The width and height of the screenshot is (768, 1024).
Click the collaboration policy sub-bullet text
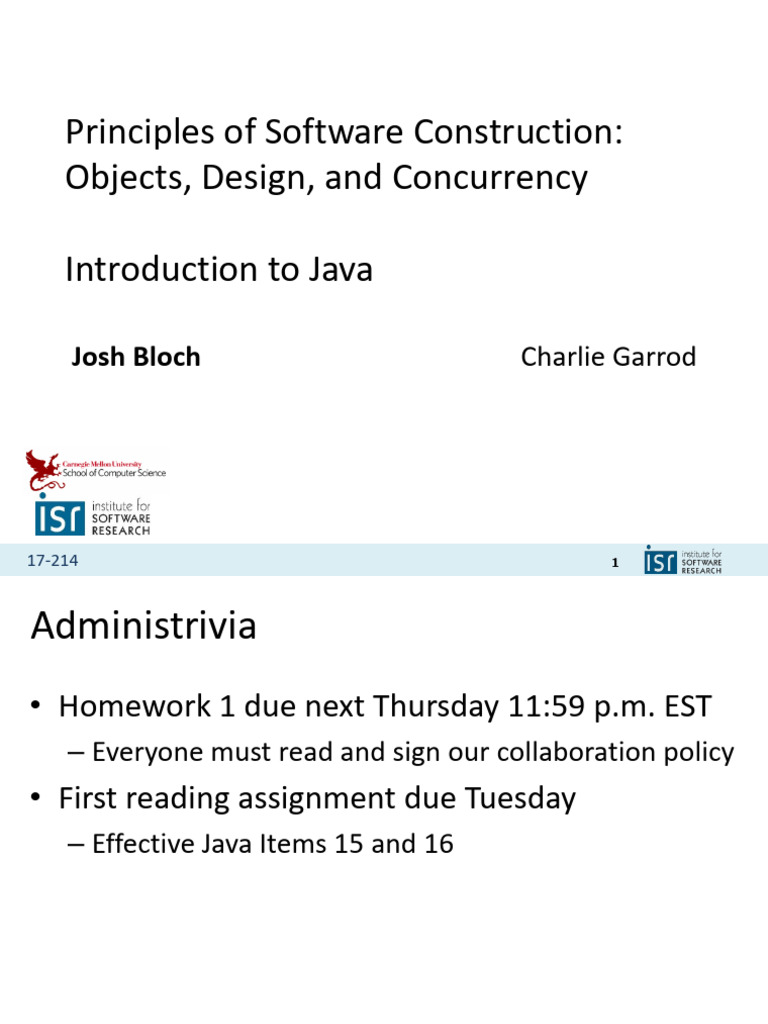coord(413,753)
